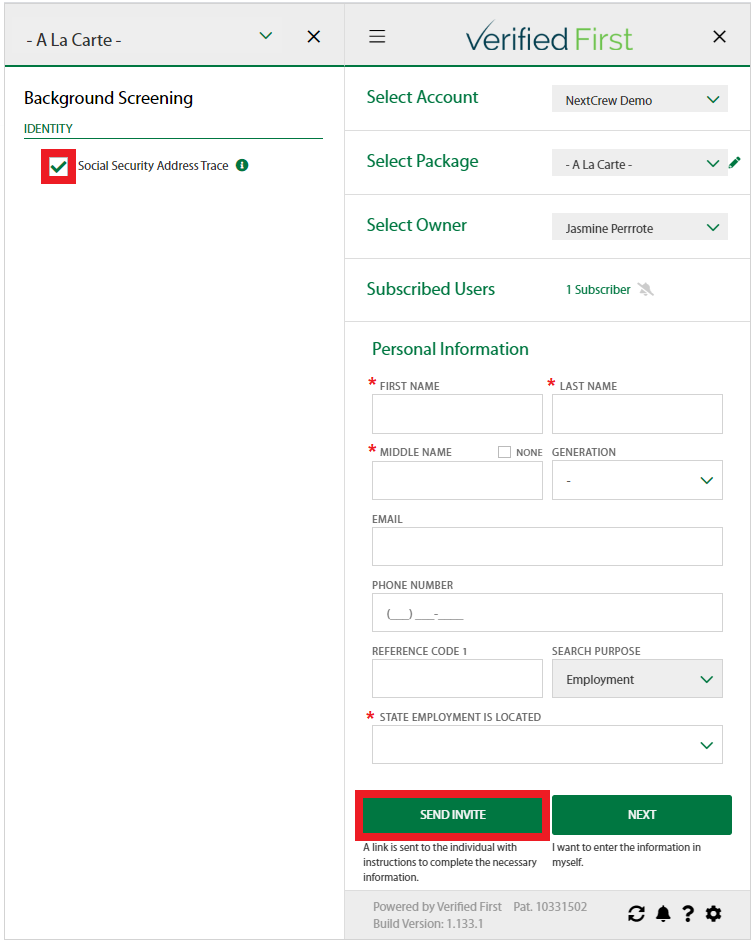Click the refresh icon in footer
The width and height of the screenshot is (751, 940).
click(637, 914)
